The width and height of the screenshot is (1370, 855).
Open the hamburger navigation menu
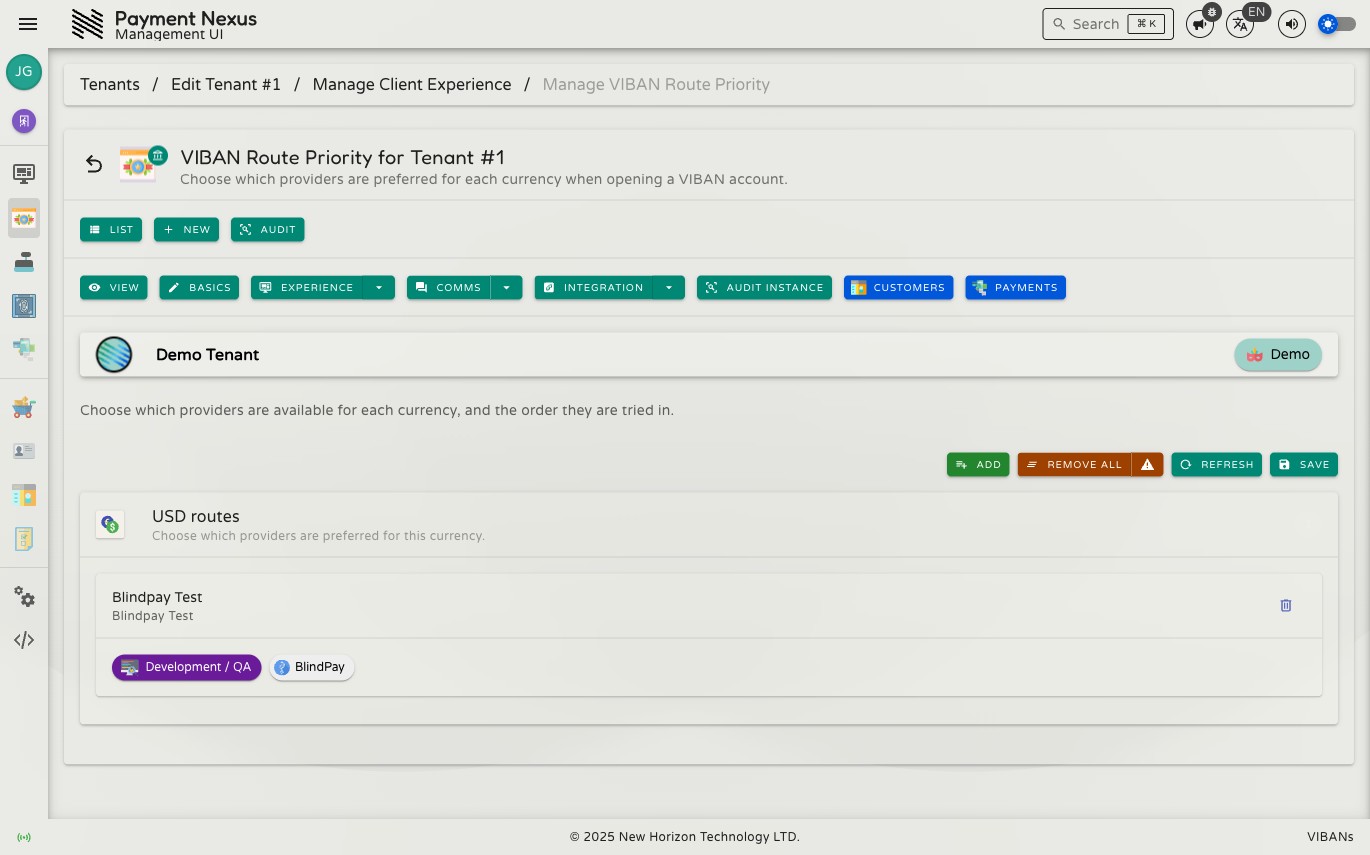[28, 24]
